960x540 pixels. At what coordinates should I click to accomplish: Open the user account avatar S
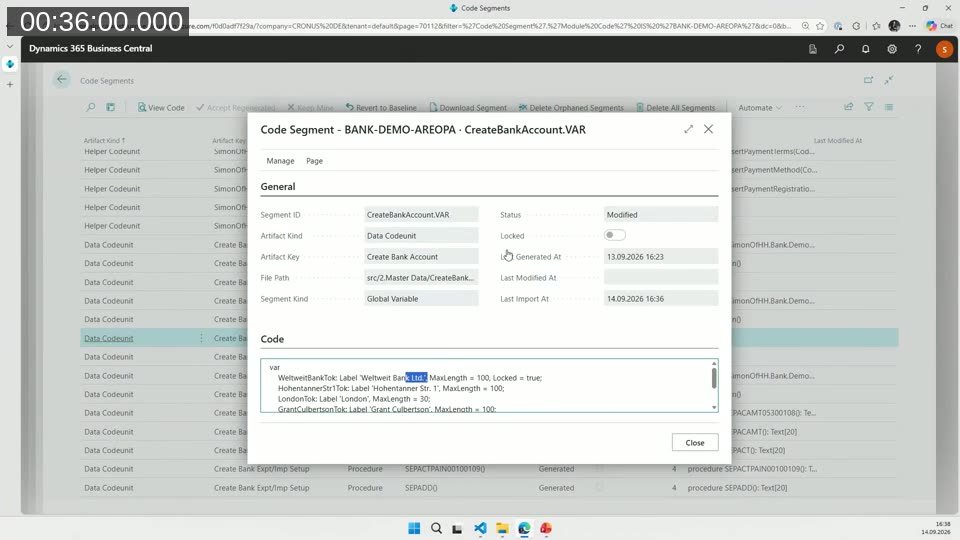[944, 49]
